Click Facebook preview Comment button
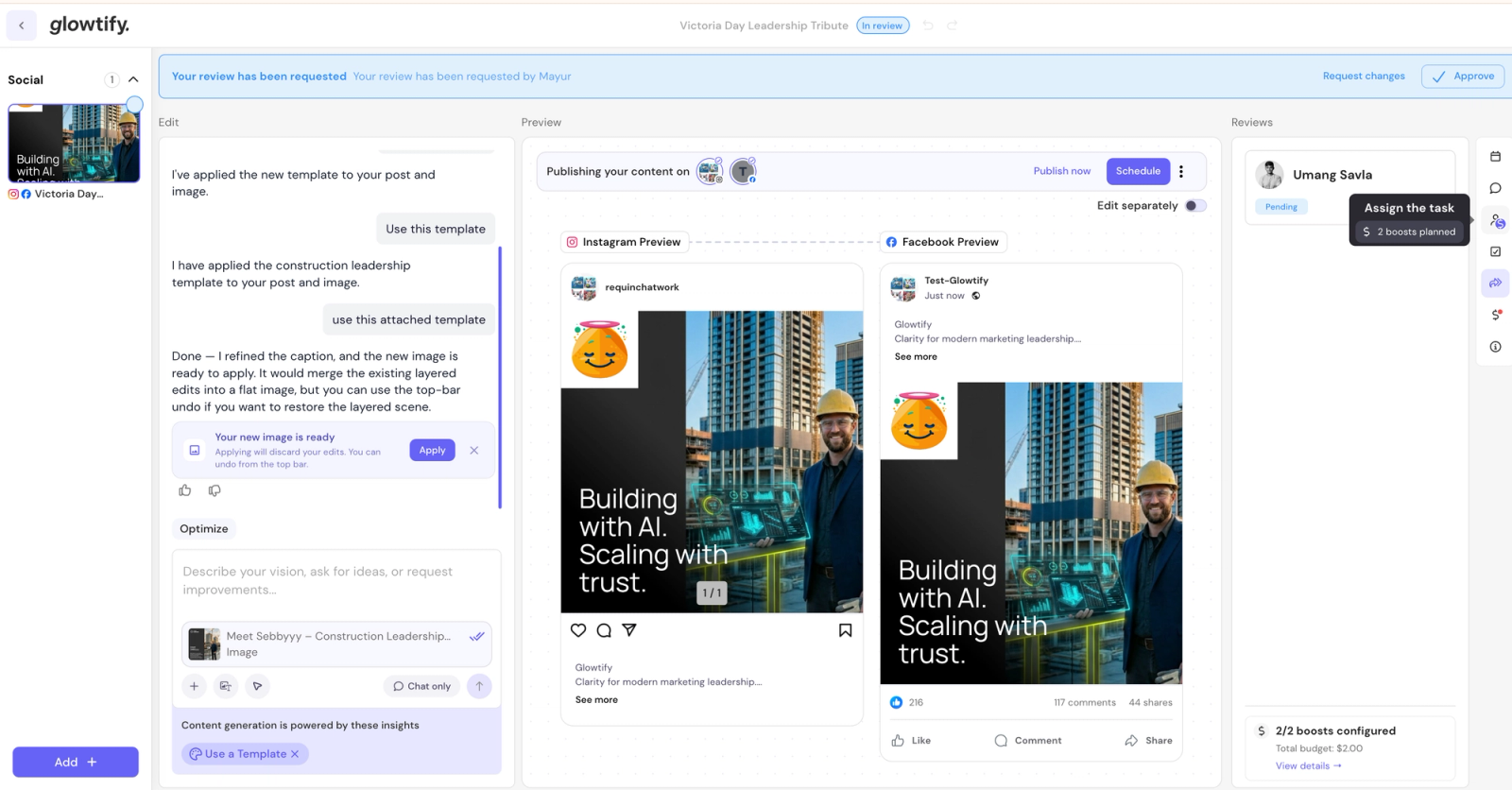This screenshot has width=1512, height=790. [x=1028, y=741]
